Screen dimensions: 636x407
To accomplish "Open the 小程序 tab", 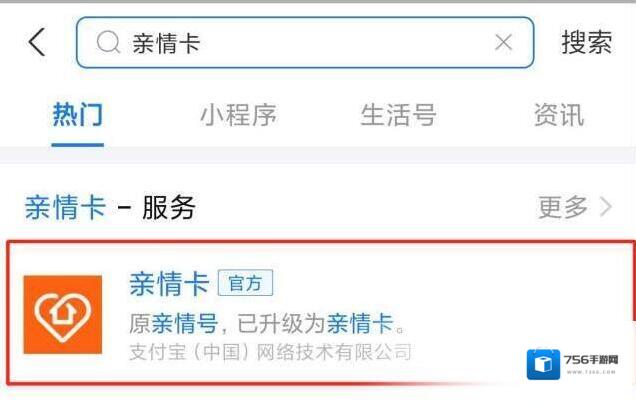I will (238, 115).
